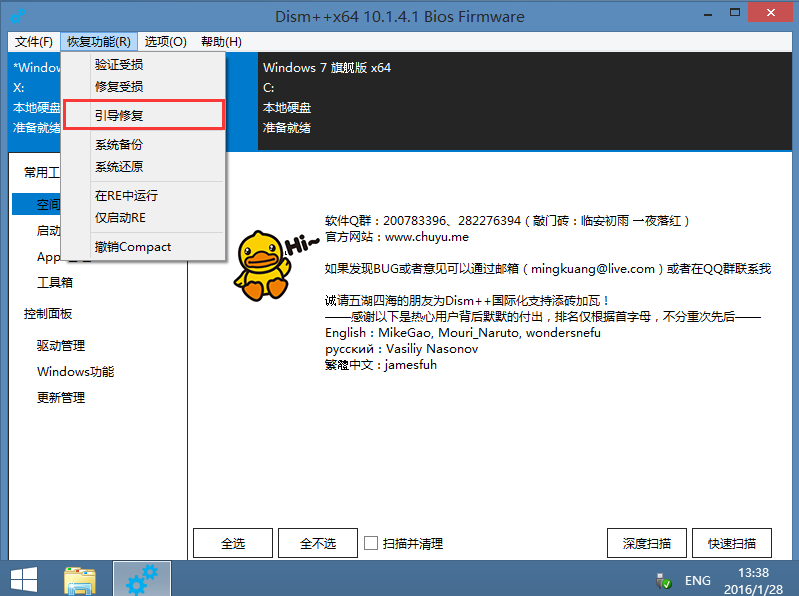The image size is (799, 596).
Task: Click the 软件Q群 group number line
Action: tap(508, 221)
